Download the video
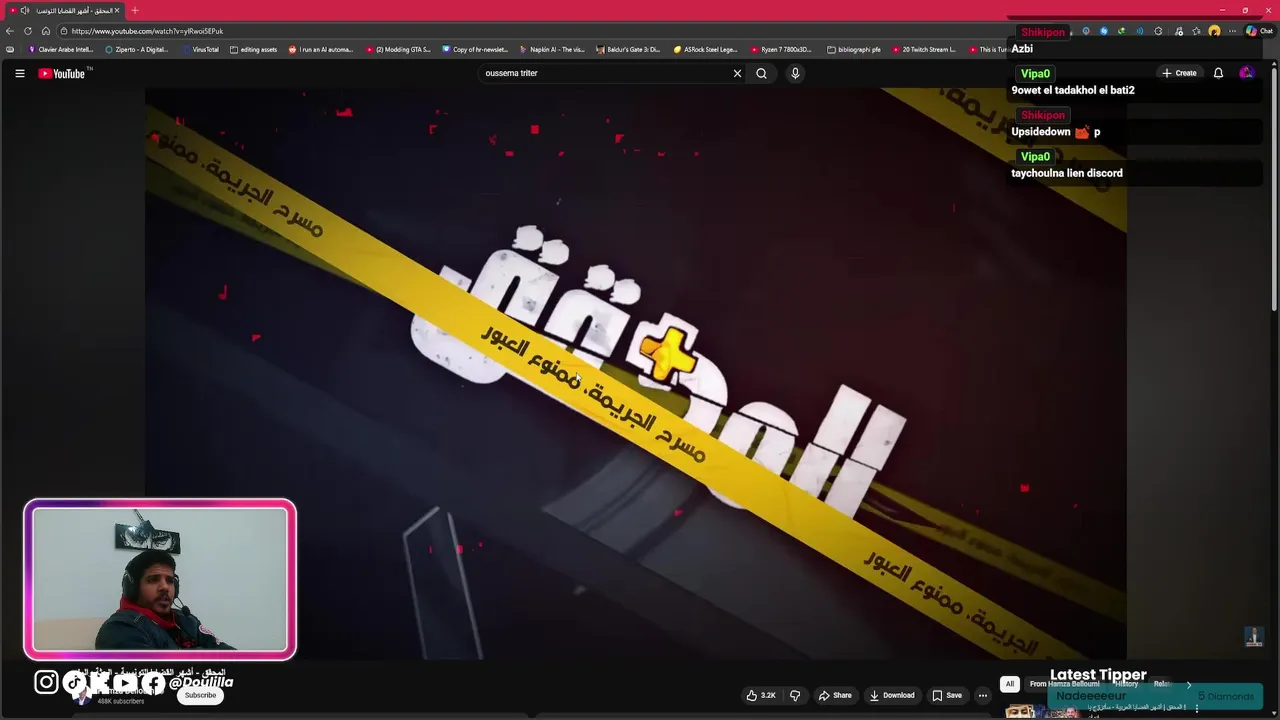 pyautogui.click(x=892, y=695)
